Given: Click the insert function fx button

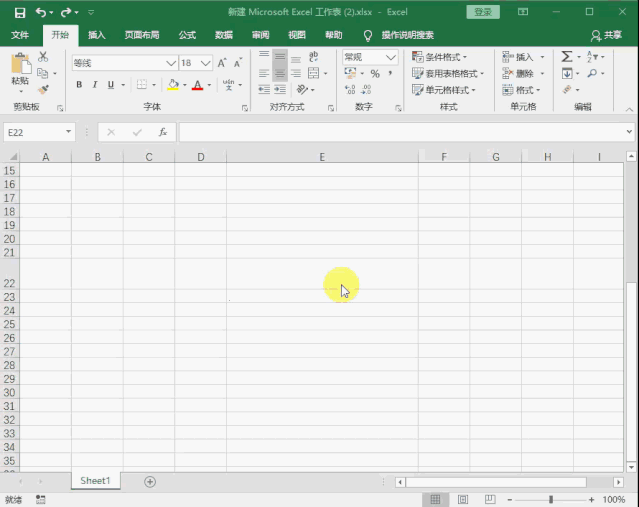Looking at the screenshot, I should point(163,132).
